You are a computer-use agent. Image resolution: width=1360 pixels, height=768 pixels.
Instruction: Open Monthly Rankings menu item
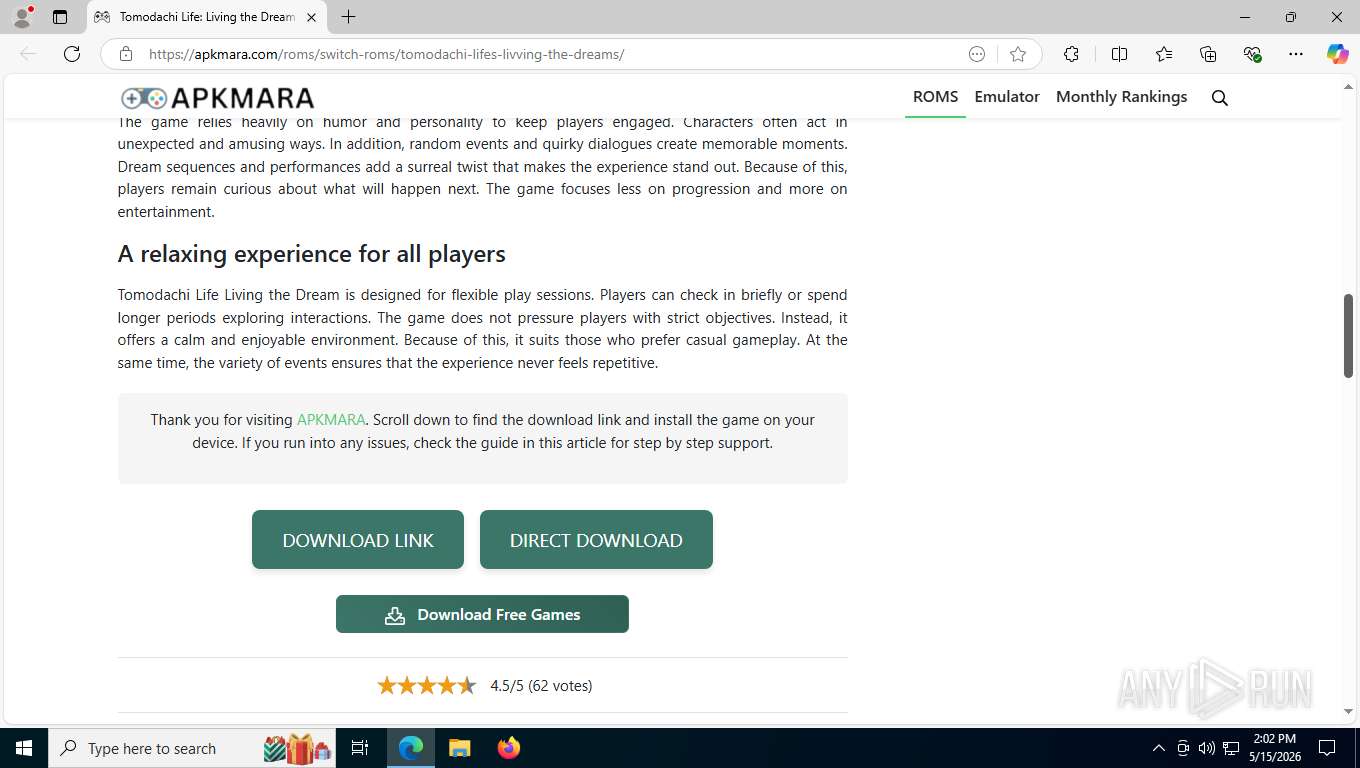[x=1121, y=97]
